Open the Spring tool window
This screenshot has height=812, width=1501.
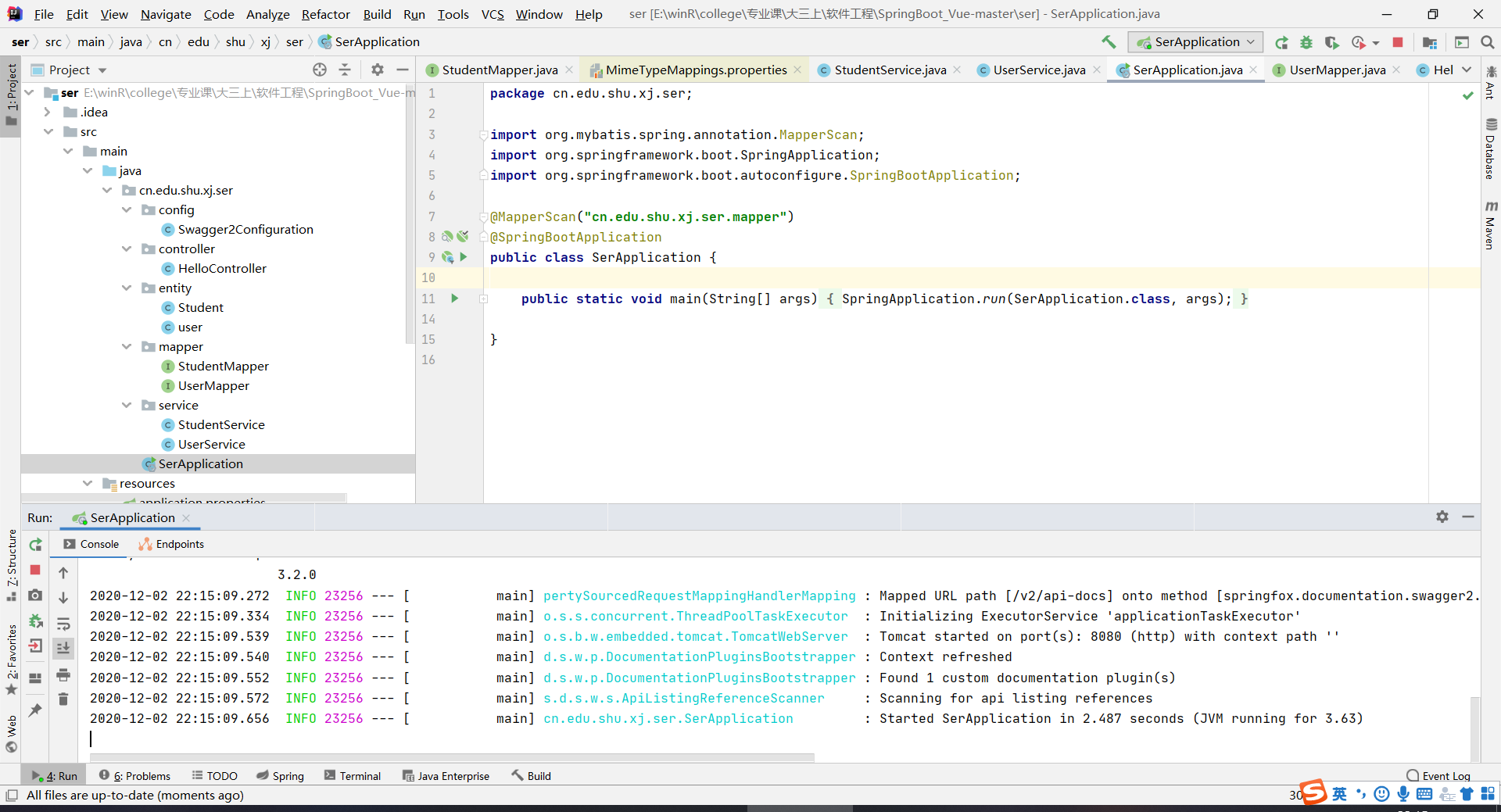tap(281, 776)
